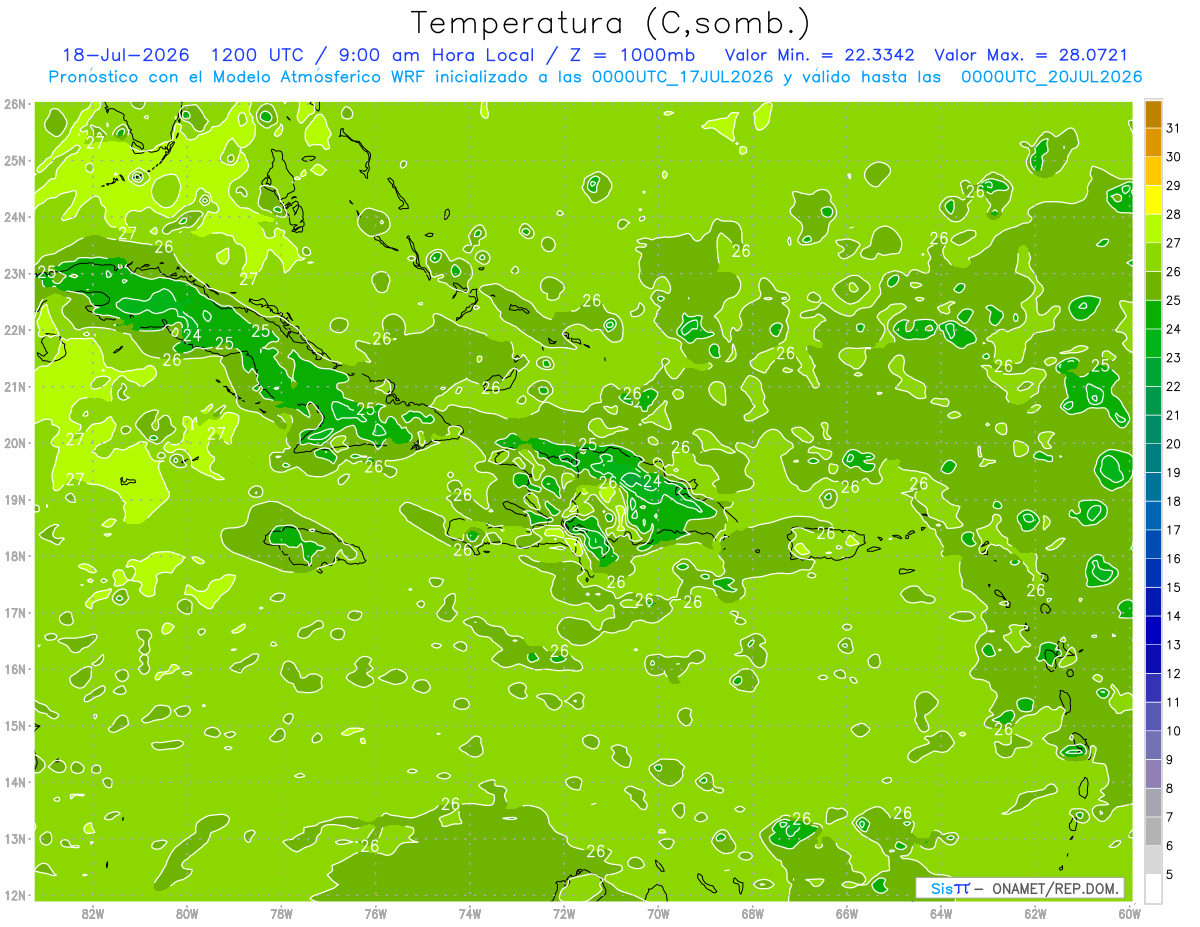
Task: Click the longitude axis label "60W"
Action: click(x=1130, y=912)
